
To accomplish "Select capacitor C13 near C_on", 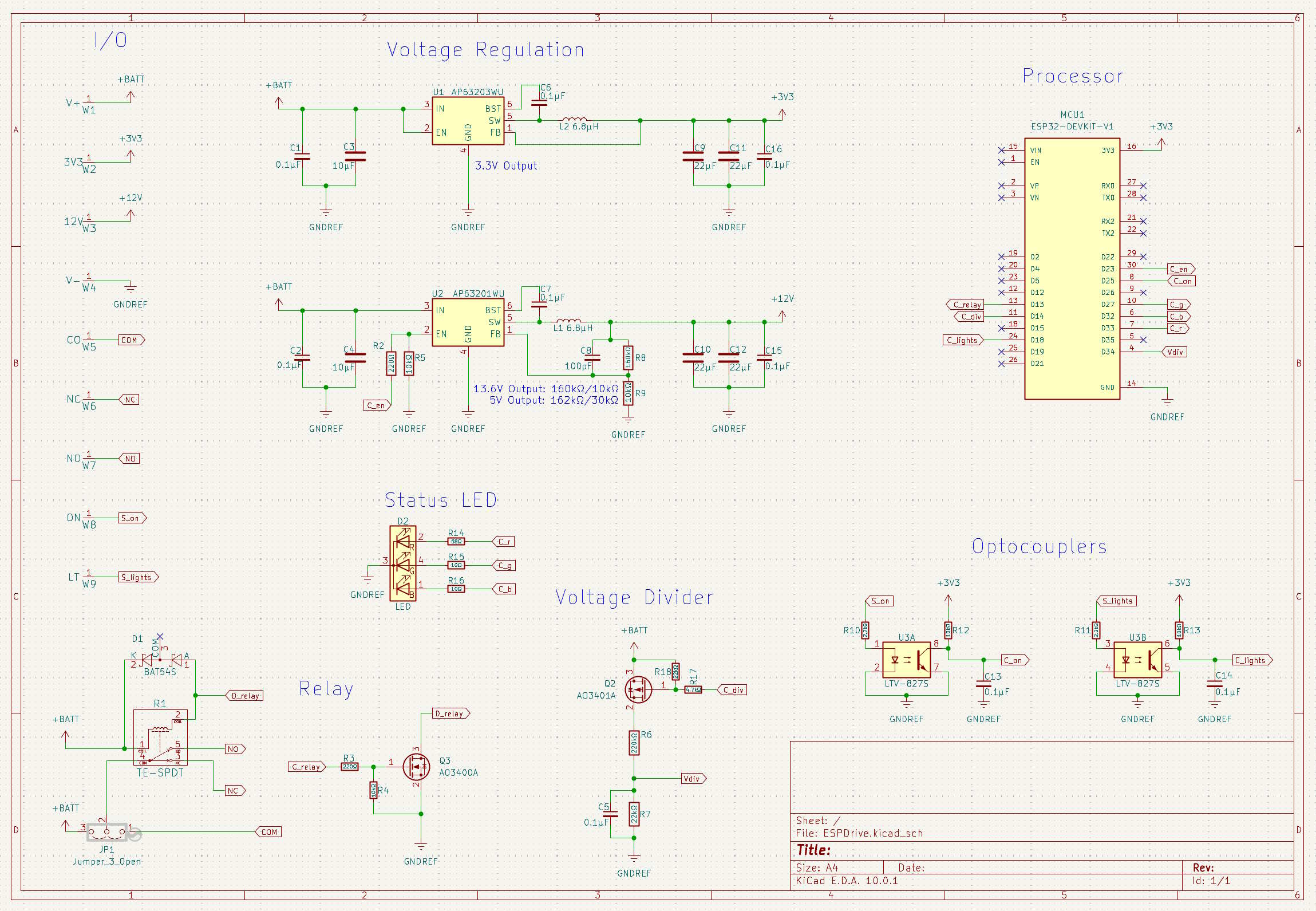I will coord(983,684).
